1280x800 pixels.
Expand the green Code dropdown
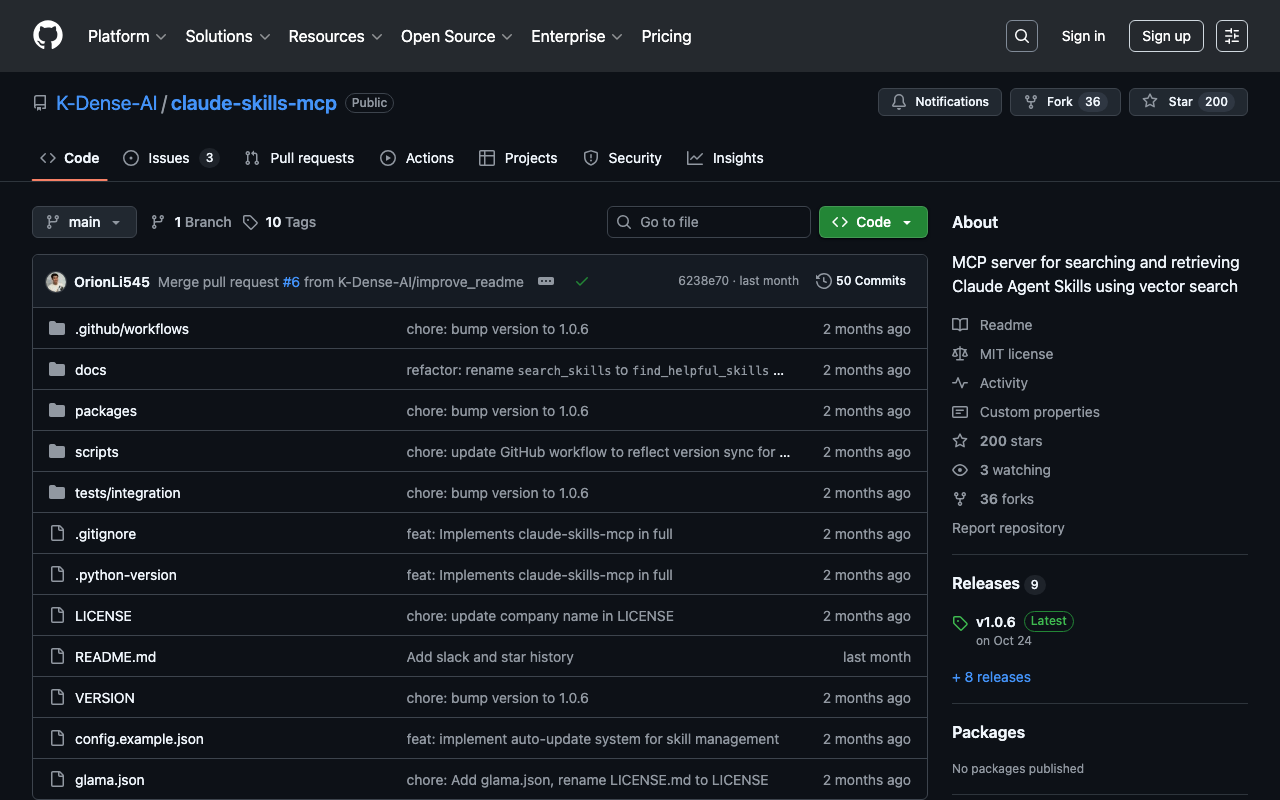click(872, 222)
